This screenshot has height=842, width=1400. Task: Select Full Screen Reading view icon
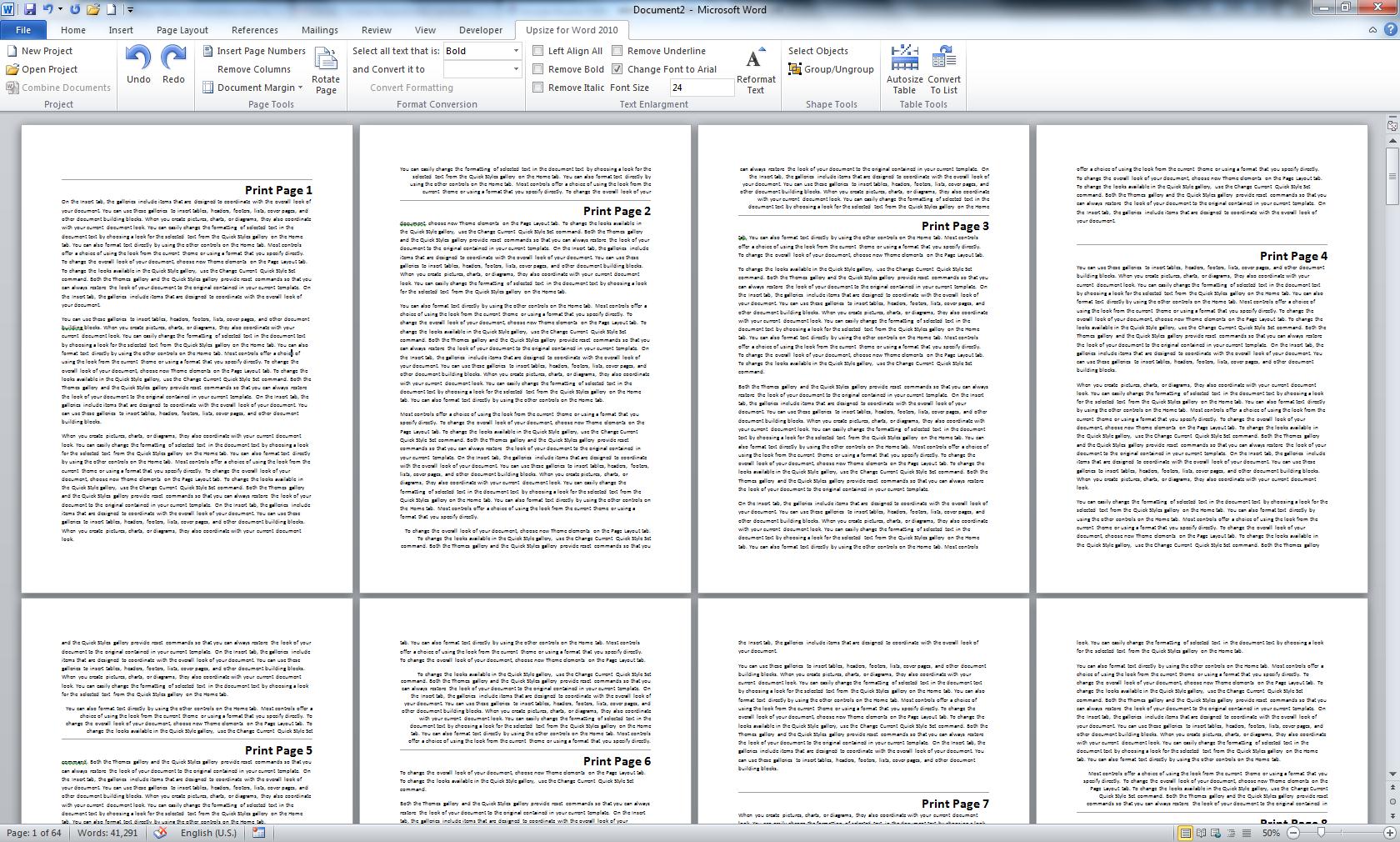(1201, 833)
